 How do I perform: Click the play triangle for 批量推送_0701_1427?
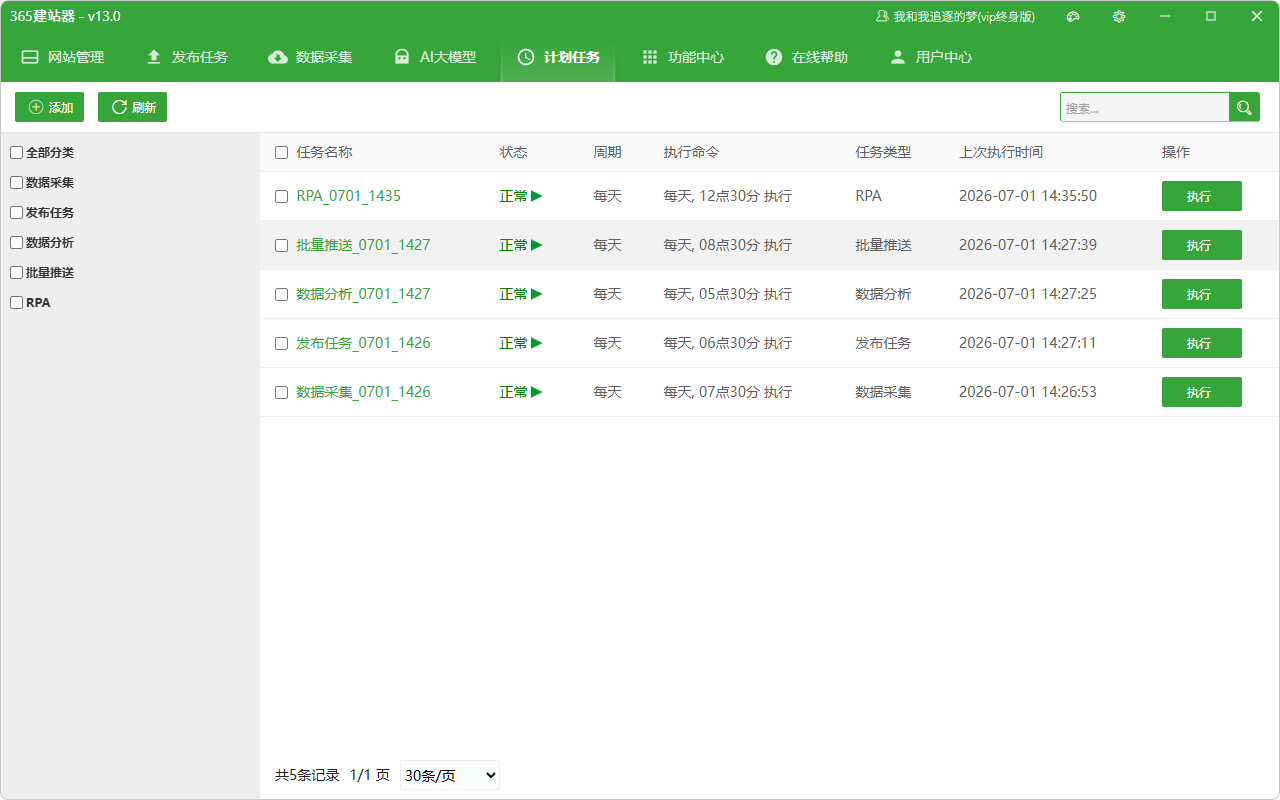pyautogui.click(x=537, y=245)
